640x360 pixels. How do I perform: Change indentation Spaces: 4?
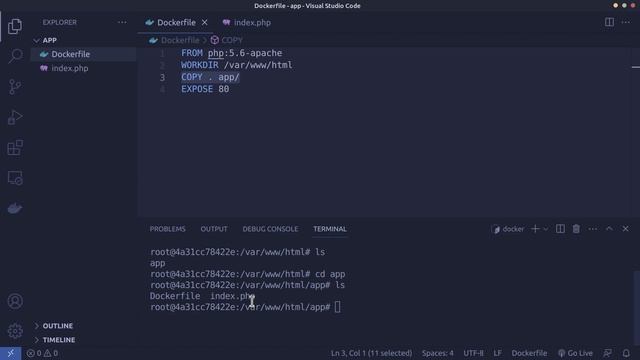click(x=438, y=353)
